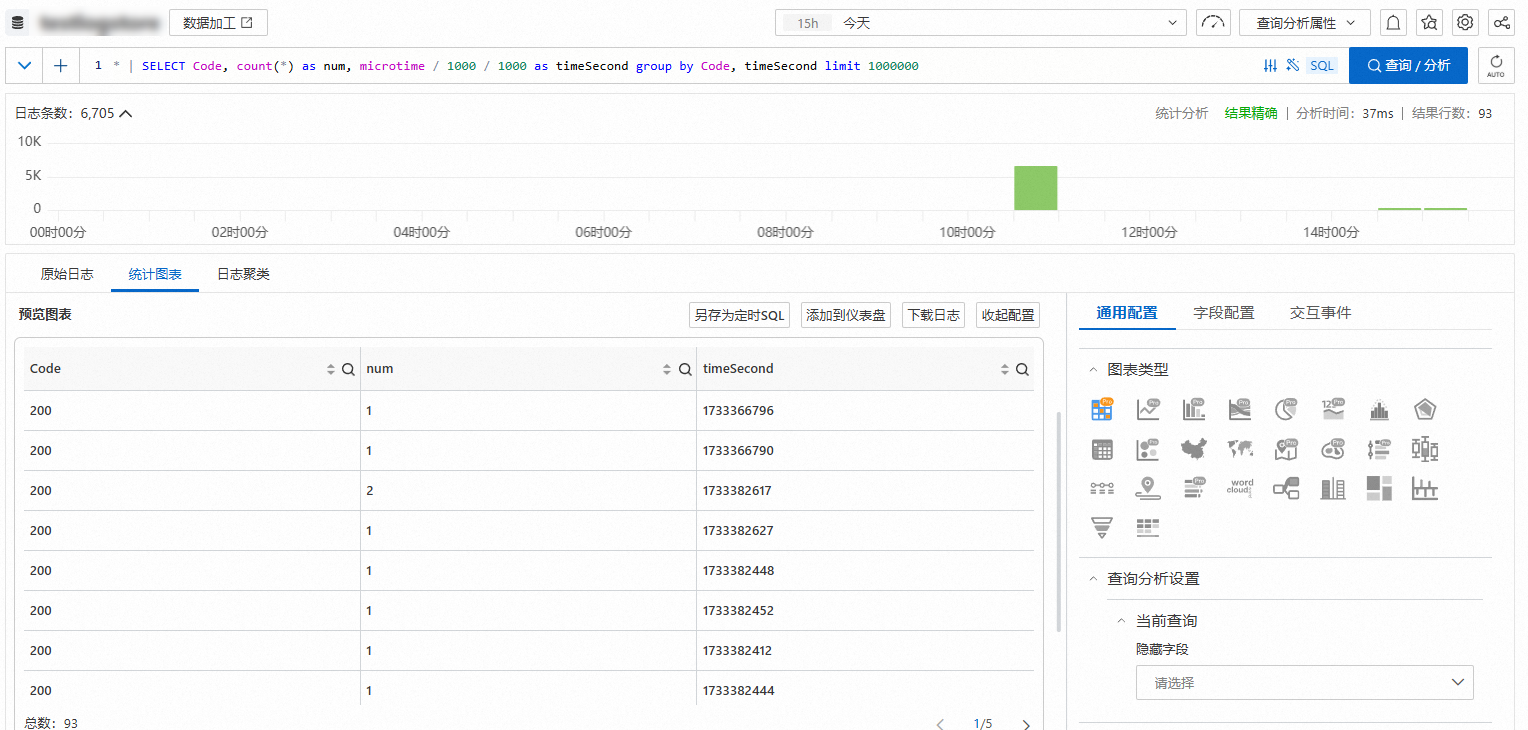The width and height of the screenshot is (1528, 730).
Task: Click 另存为定时SQL button
Action: coord(740,315)
